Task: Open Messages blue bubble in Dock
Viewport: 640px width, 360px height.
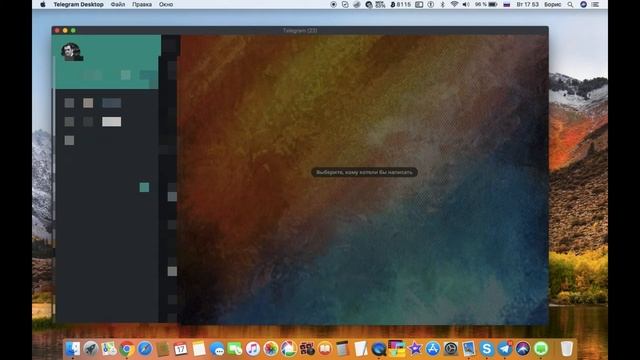Action: 217,349
